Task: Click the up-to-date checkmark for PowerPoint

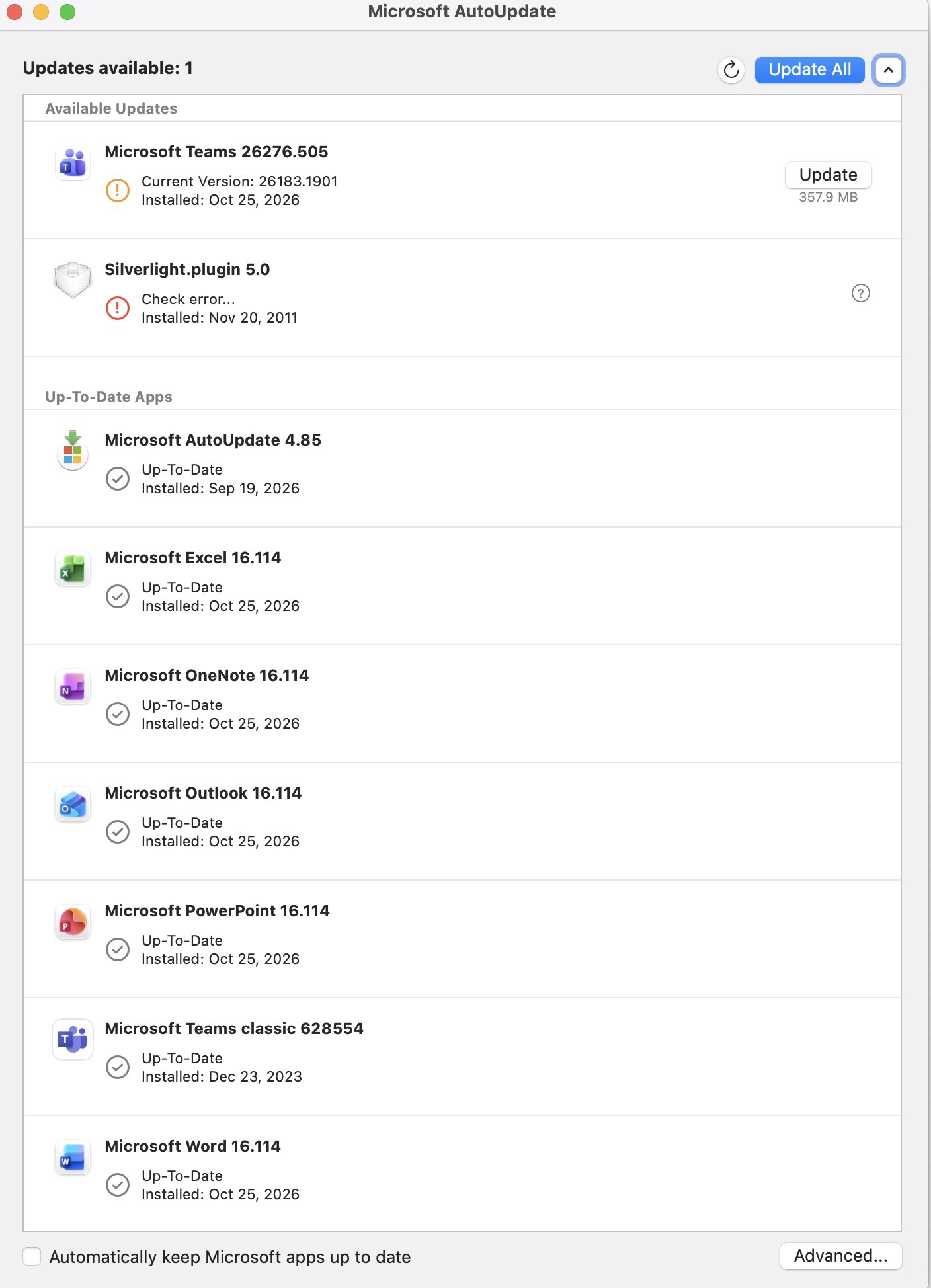Action: click(118, 949)
